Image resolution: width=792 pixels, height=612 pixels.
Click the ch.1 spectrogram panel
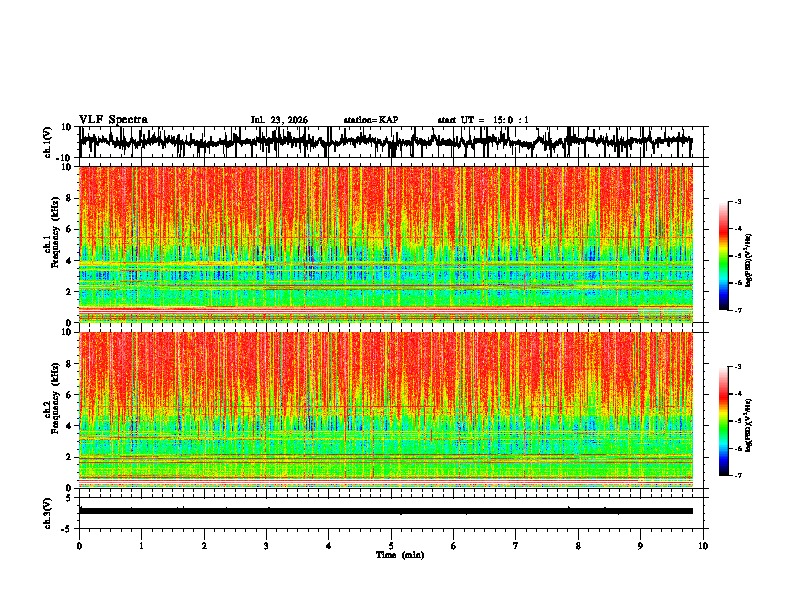pos(386,244)
